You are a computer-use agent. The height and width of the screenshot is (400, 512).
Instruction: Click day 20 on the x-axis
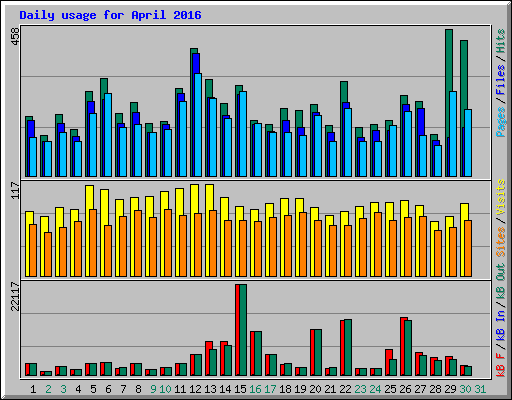coord(315,389)
